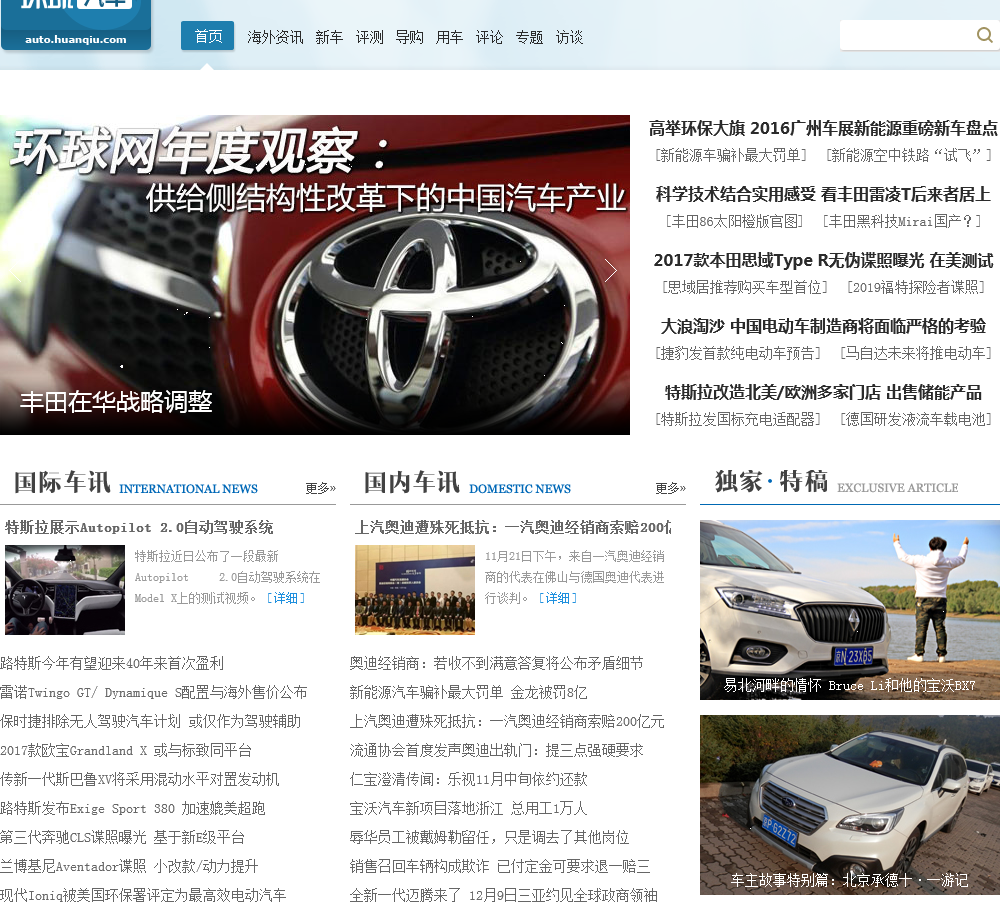The image size is (1000, 909).
Task: Open 仁宝澄清传闻：乐视11月中旬 article
Action: (468, 780)
